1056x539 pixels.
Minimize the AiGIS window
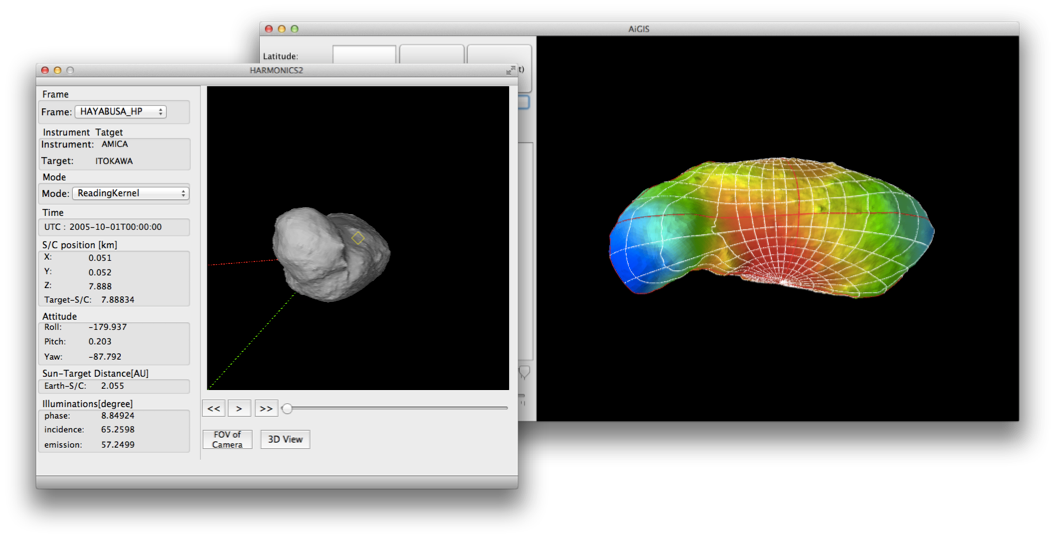click(x=281, y=29)
